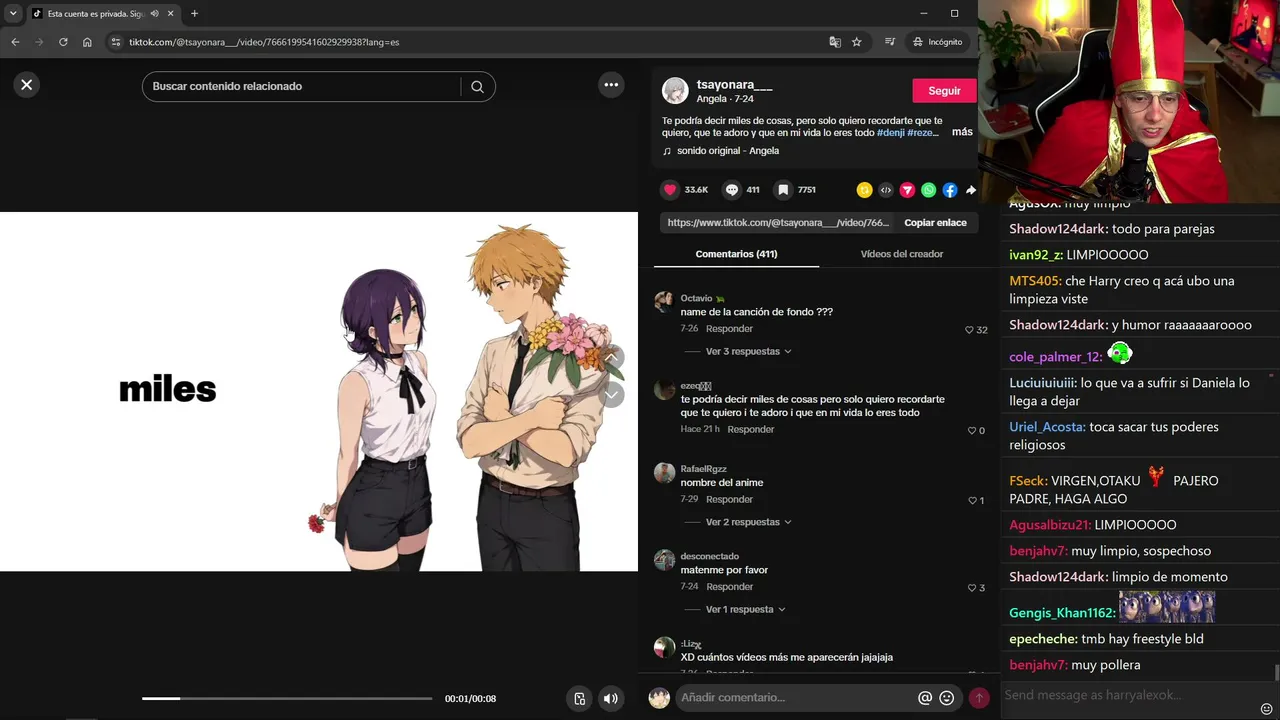The height and width of the screenshot is (720, 1280).
Task: Open the comments bubble icon with 411
Action: [732, 190]
